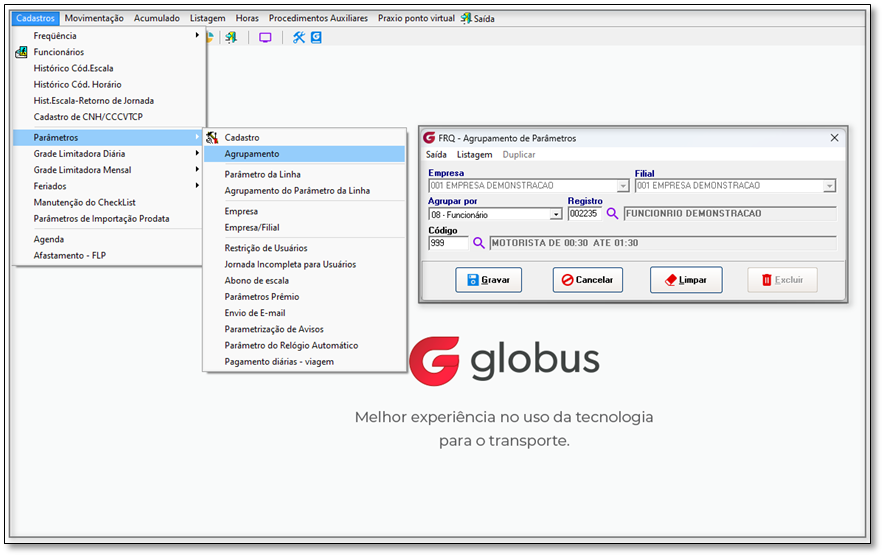Click FUNCIONRIO DEMONSTRACAO name field

coord(730,214)
